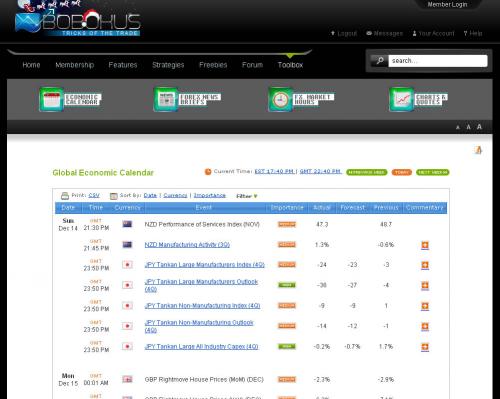Click the calendar icon beside Sort by
Viewport: 500px width, 399px height.
(114, 196)
